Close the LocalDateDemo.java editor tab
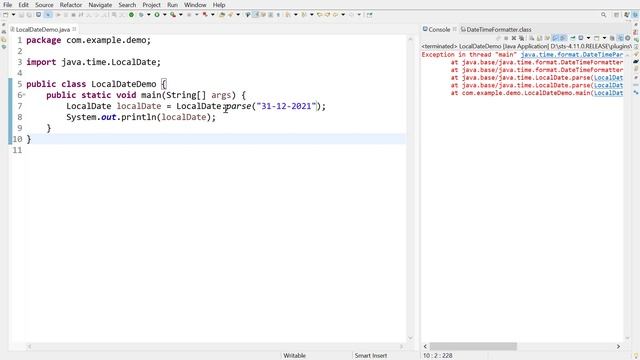Screen dimensions: 640x360 74,29
